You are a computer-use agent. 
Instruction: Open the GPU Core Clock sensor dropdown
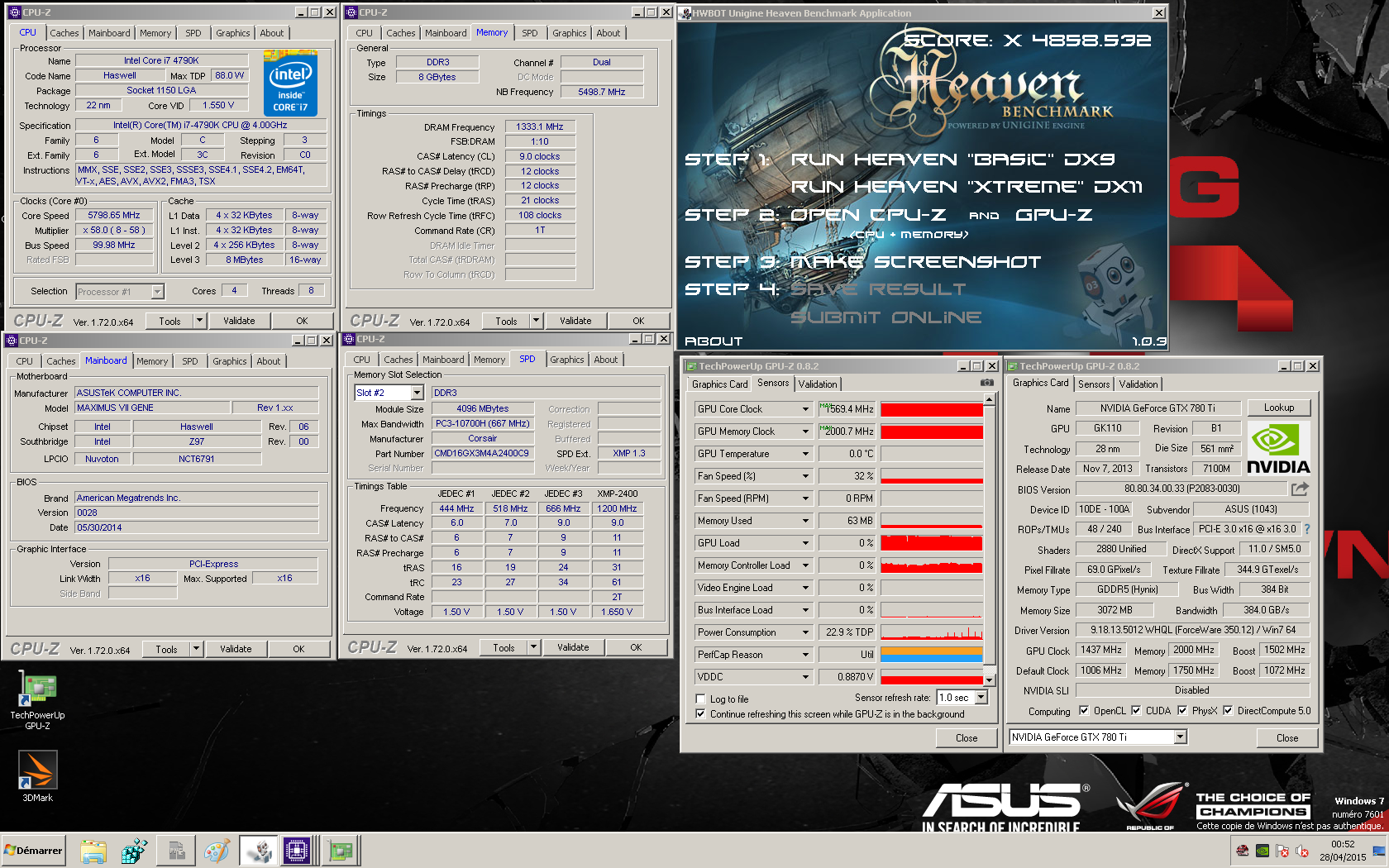pos(805,409)
